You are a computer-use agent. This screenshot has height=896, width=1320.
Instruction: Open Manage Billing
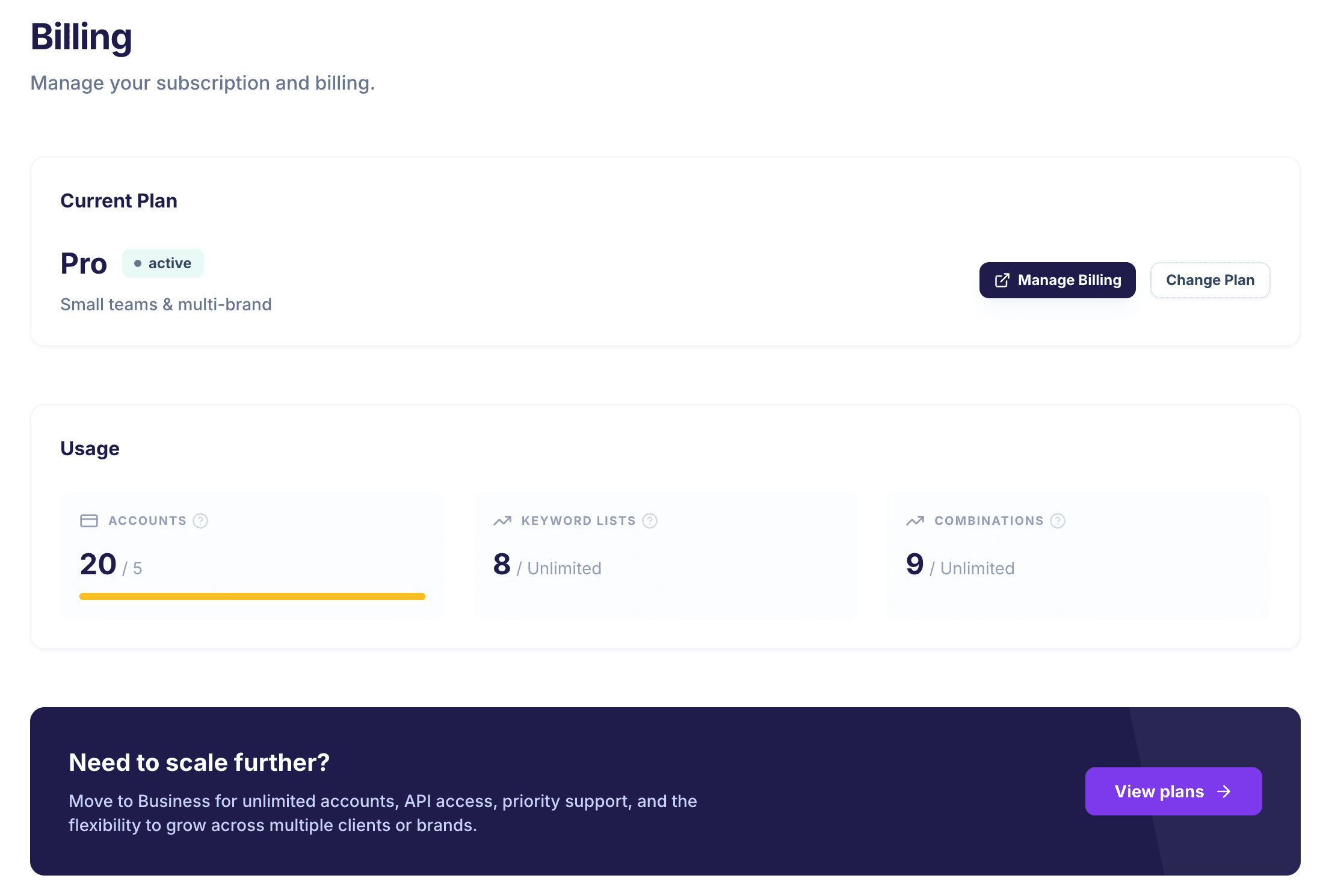tap(1057, 280)
